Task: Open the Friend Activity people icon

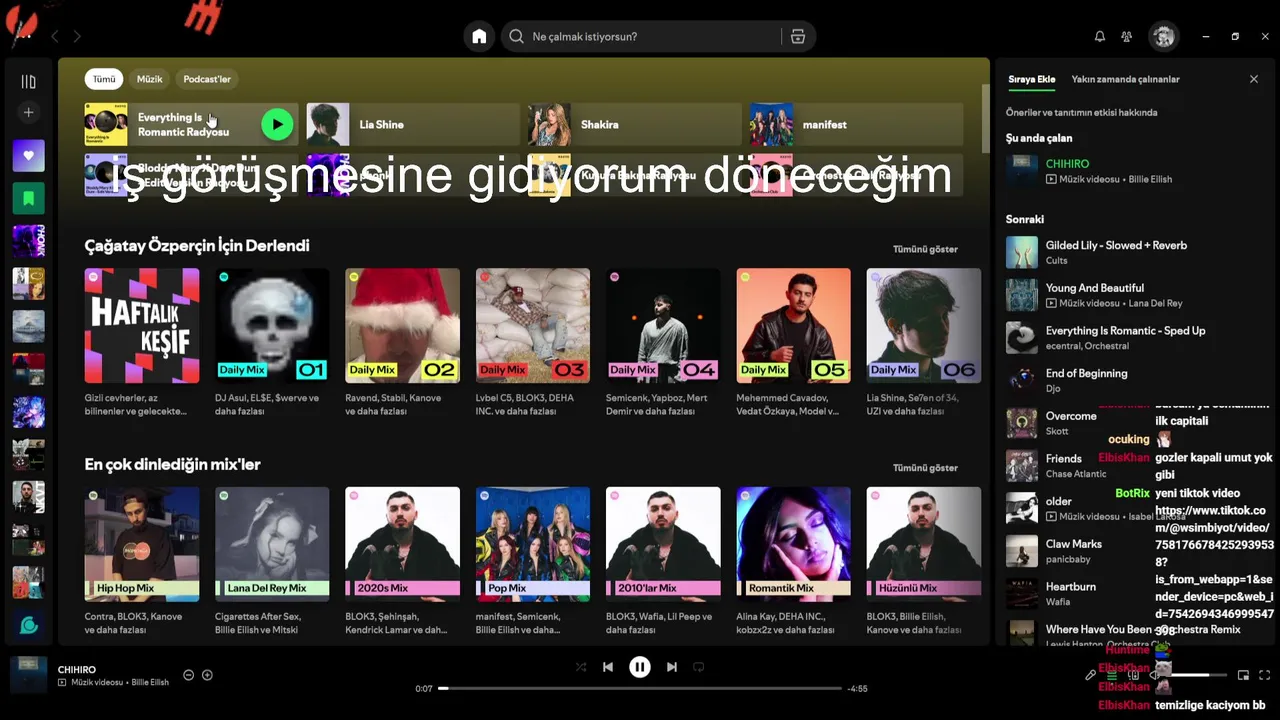Action: 1127,36
